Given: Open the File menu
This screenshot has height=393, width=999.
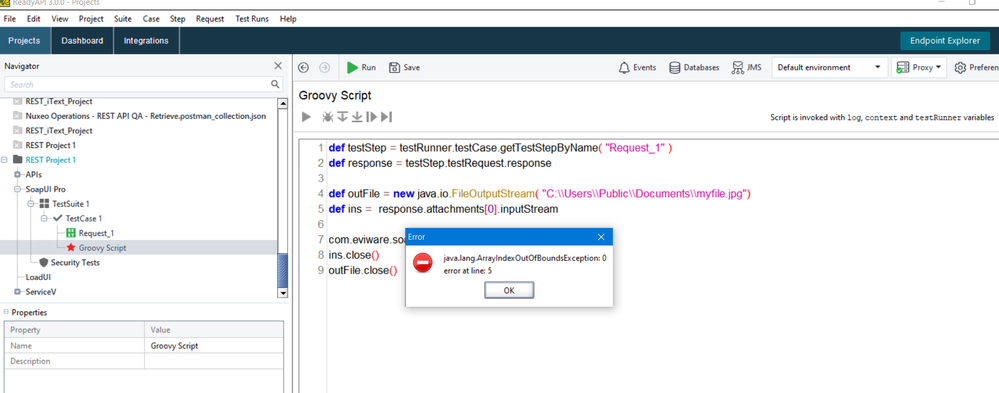Looking at the screenshot, I should click(x=10, y=19).
